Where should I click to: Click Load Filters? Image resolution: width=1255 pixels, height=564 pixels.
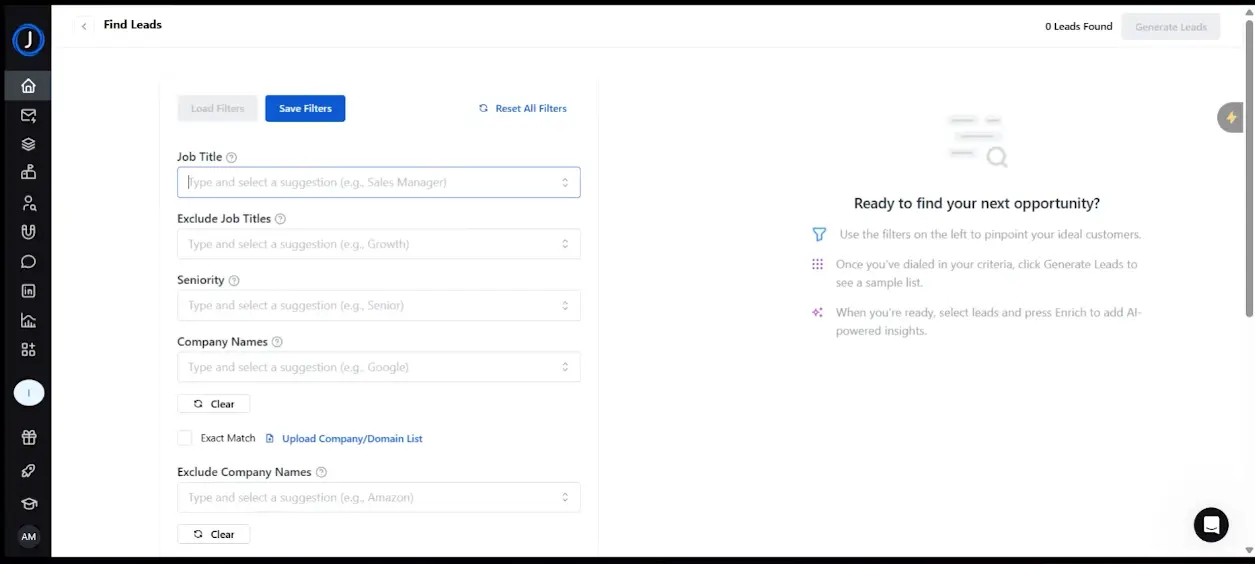click(x=217, y=108)
